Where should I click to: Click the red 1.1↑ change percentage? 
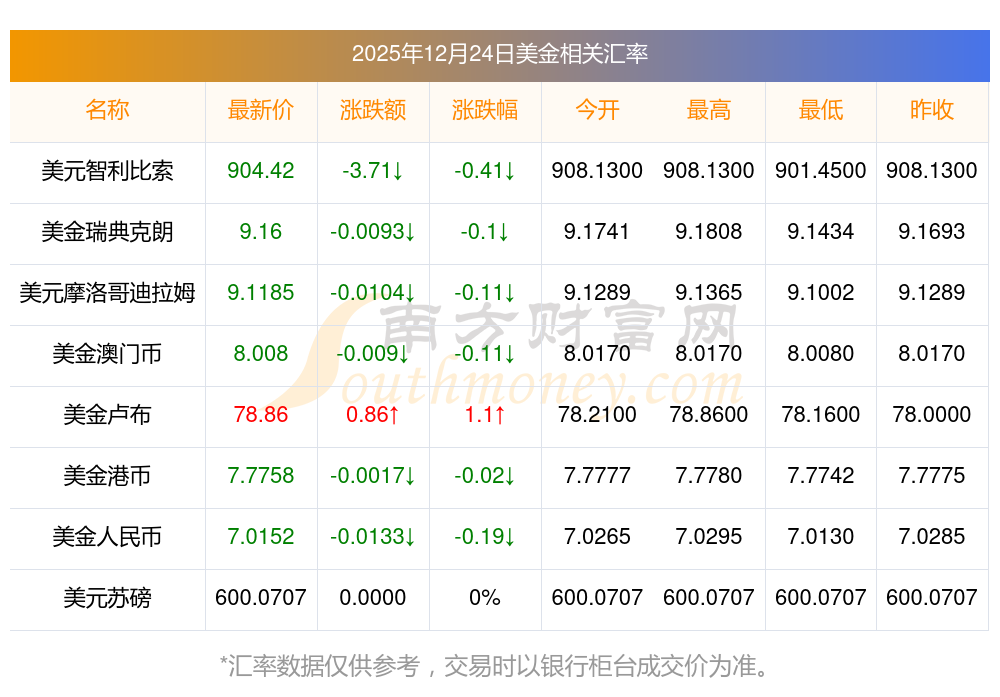point(484,415)
